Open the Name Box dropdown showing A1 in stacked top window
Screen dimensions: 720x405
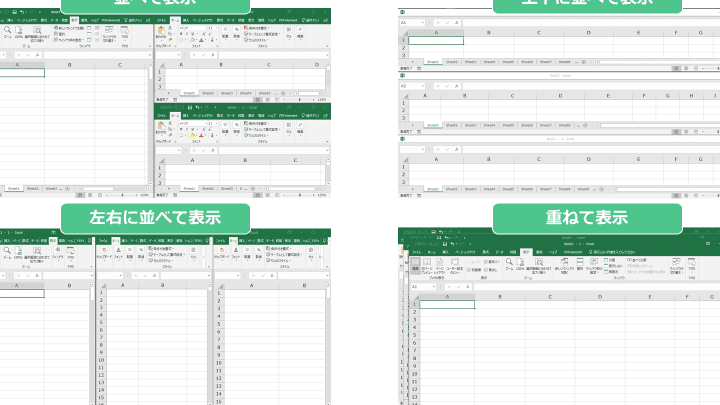pyautogui.click(x=422, y=22)
